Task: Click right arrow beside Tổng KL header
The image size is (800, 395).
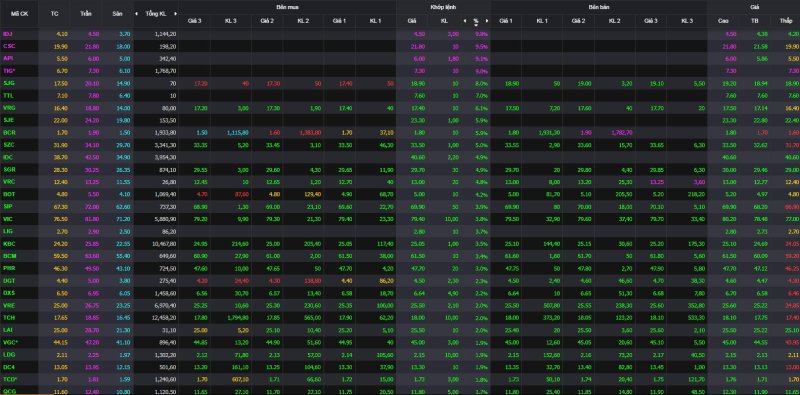Action: [x=176, y=14]
